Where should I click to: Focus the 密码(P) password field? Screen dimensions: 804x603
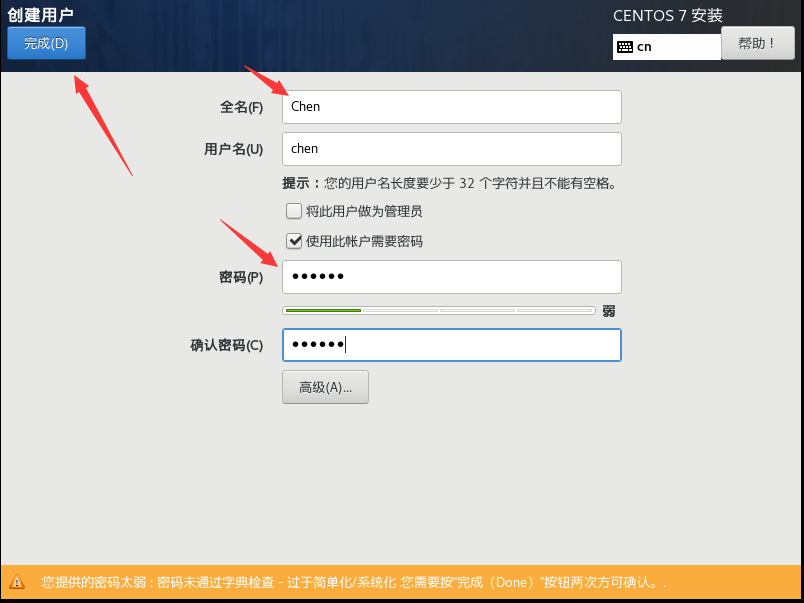[452, 277]
